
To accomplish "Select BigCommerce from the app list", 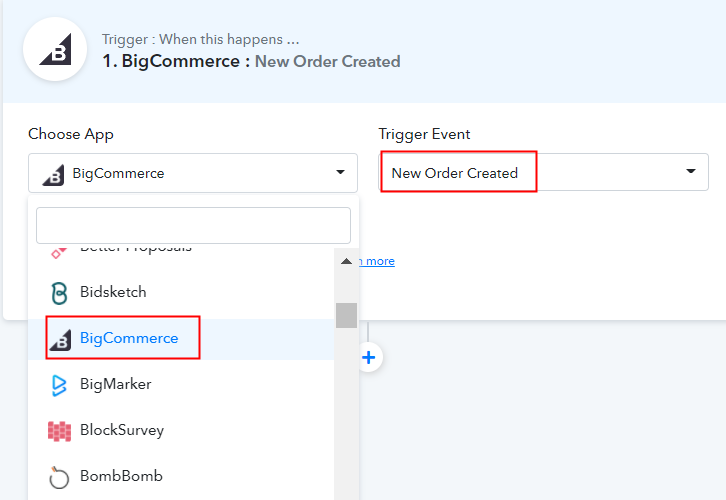I will [181, 338].
